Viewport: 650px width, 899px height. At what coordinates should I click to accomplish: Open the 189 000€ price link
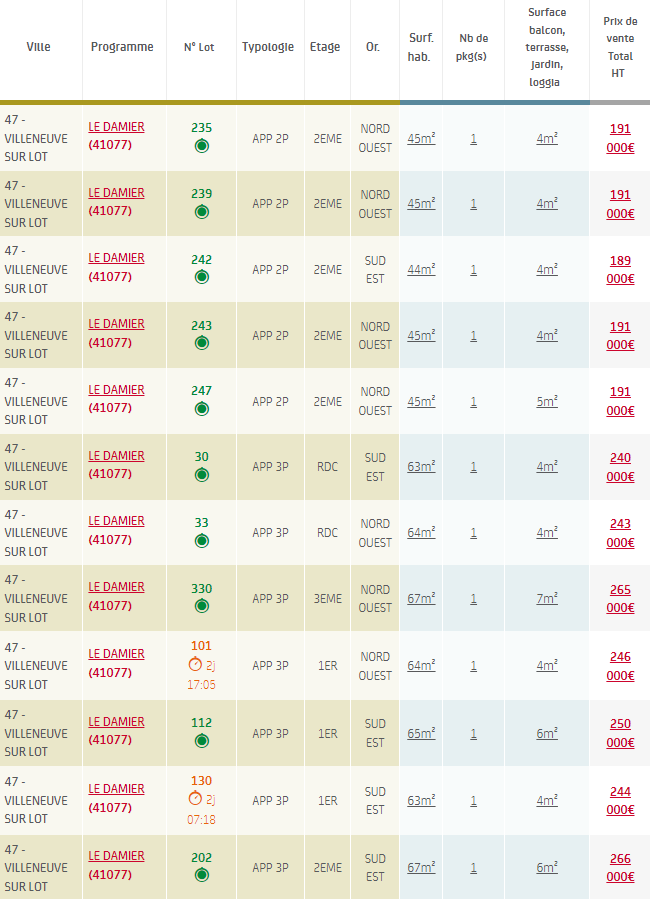tap(620, 269)
